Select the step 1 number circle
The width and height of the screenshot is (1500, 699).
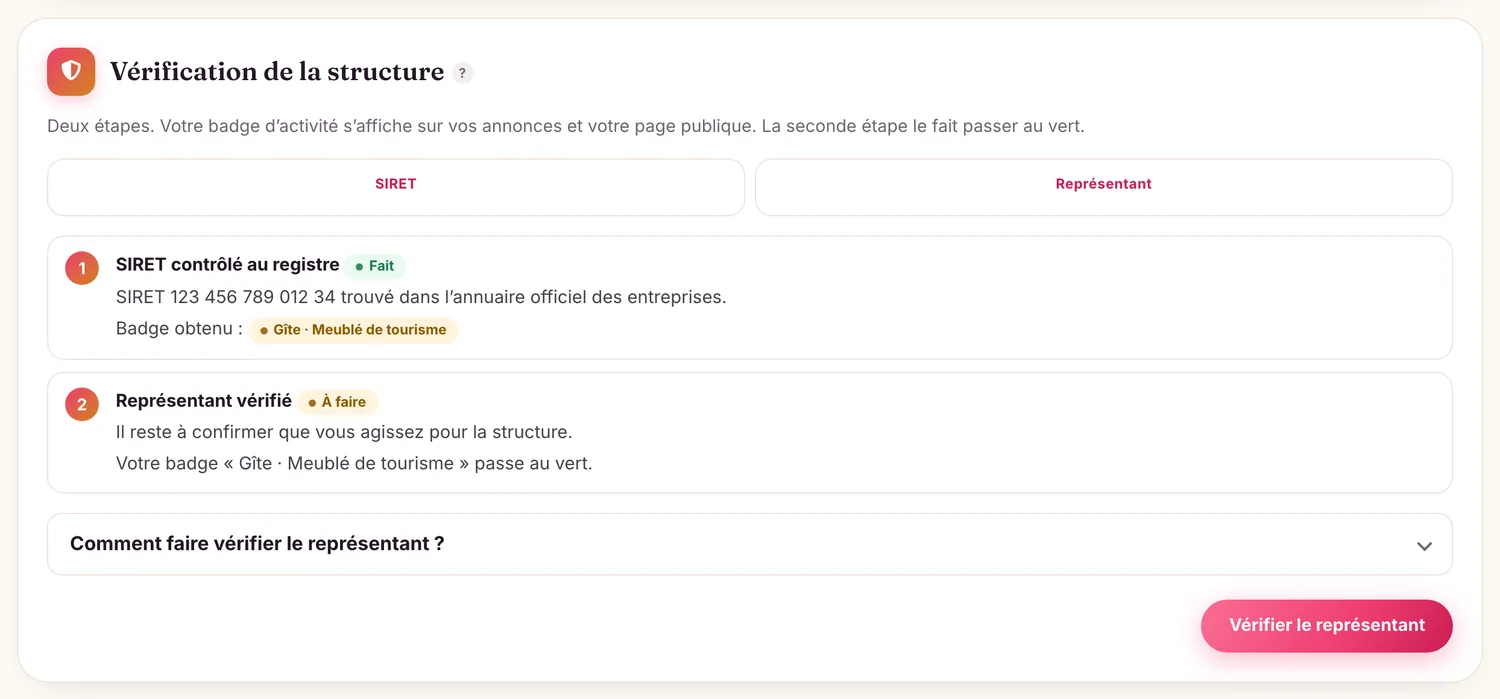point(82,268)
